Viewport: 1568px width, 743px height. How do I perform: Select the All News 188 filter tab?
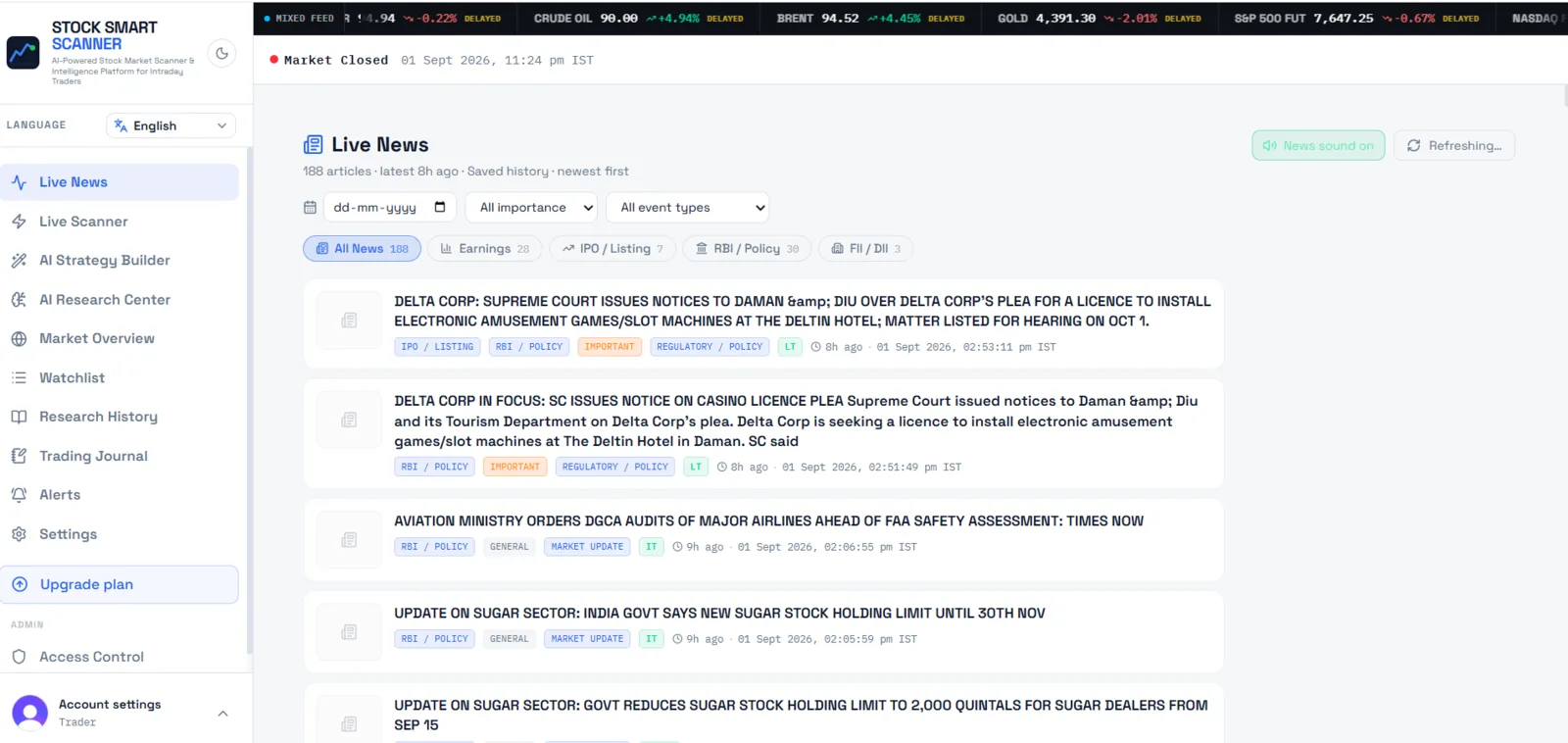tap(362, 249)
